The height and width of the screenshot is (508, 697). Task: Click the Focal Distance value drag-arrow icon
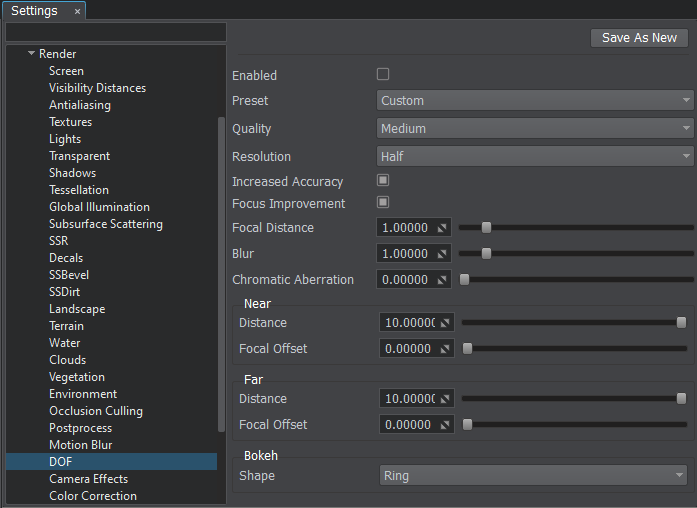[442, 228]
